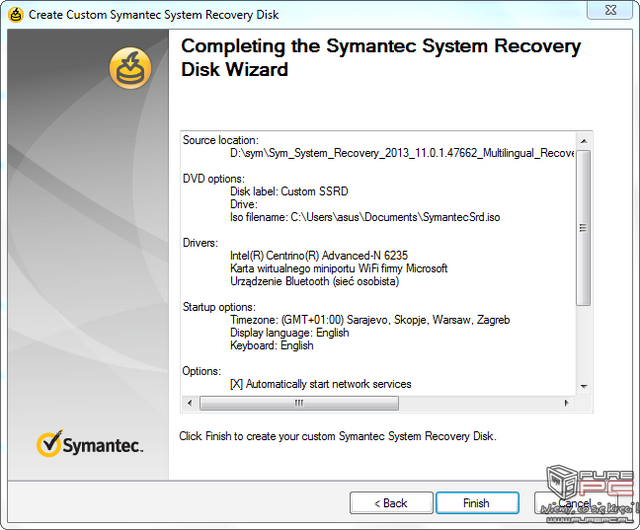The image size is (640, 530).
Task: Click the 'Drive:' line
Action: [244, 204]
